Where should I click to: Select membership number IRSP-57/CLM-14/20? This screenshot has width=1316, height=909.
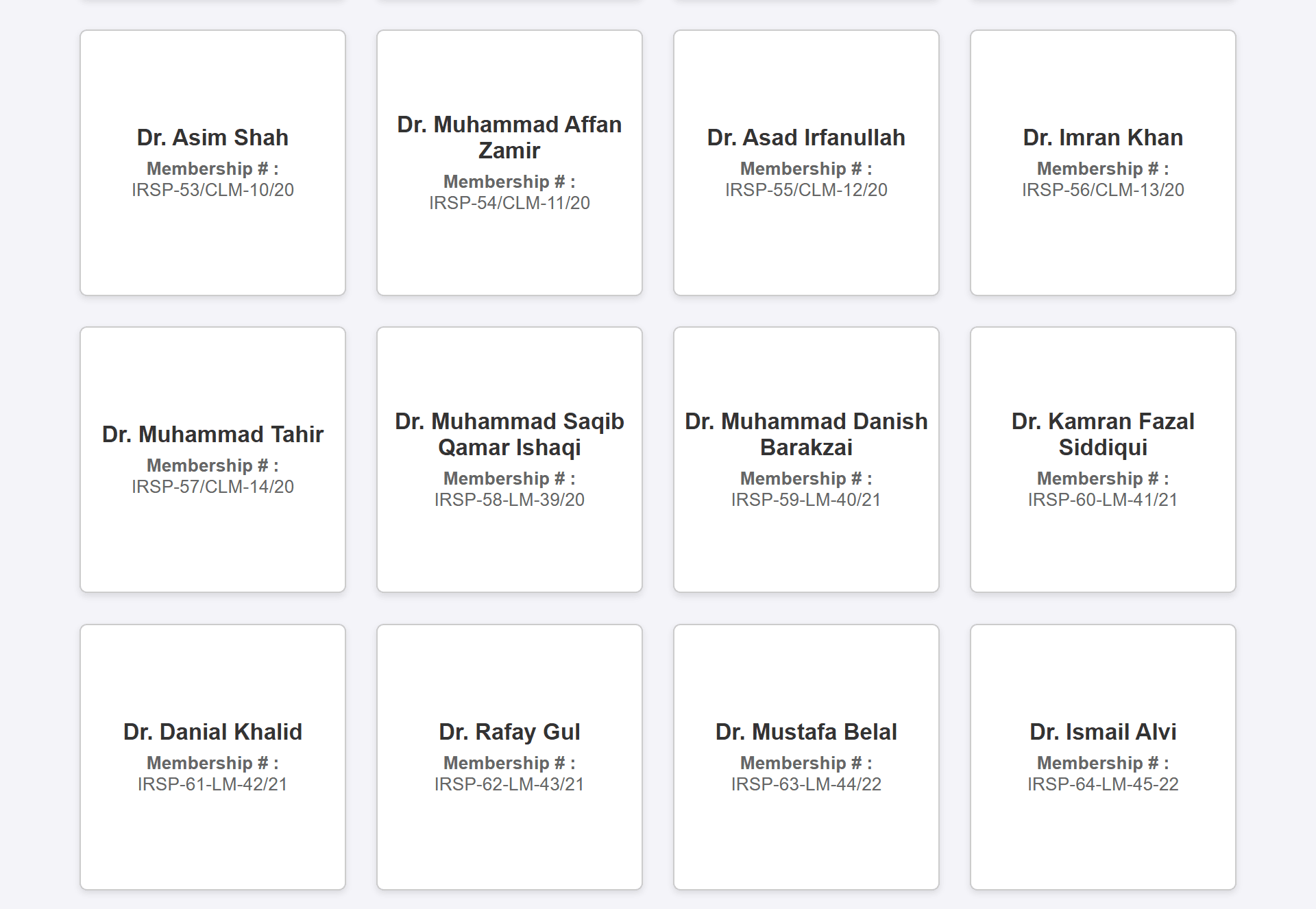click(x=212, y=487)
